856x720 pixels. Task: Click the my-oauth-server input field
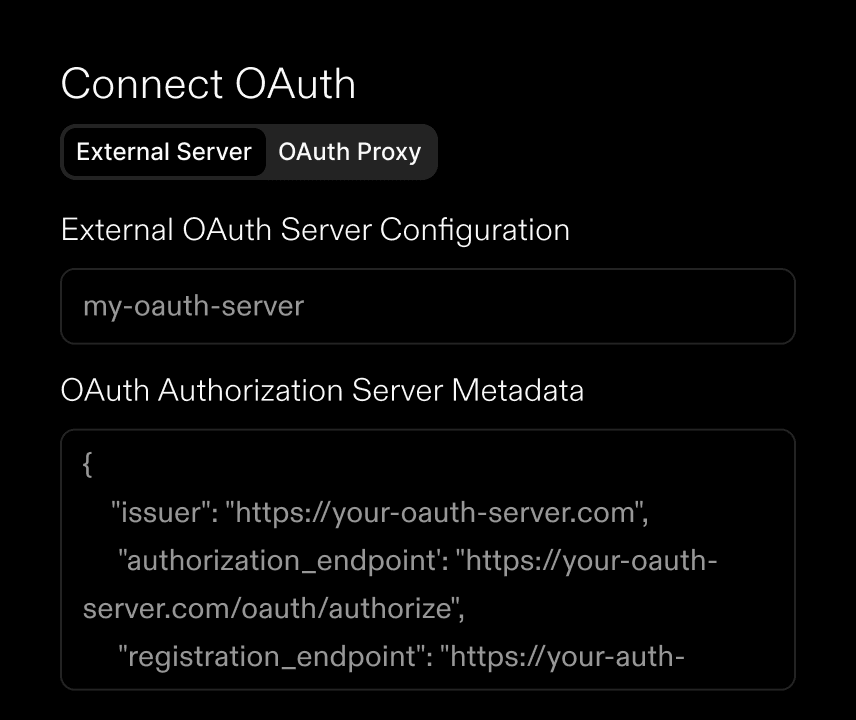[x=428, y=307]
